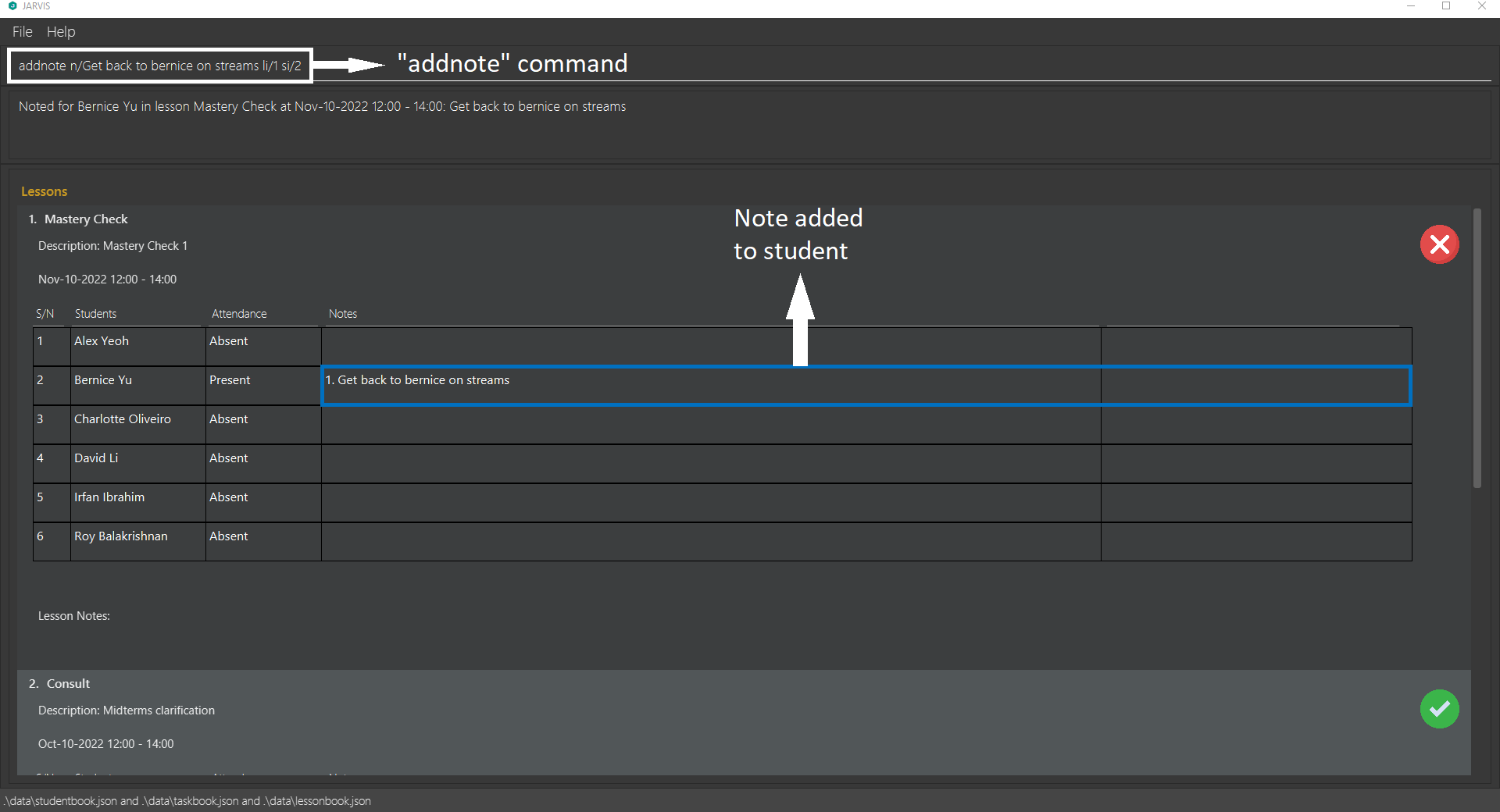Select the result message about Bernice Yu

322,106
